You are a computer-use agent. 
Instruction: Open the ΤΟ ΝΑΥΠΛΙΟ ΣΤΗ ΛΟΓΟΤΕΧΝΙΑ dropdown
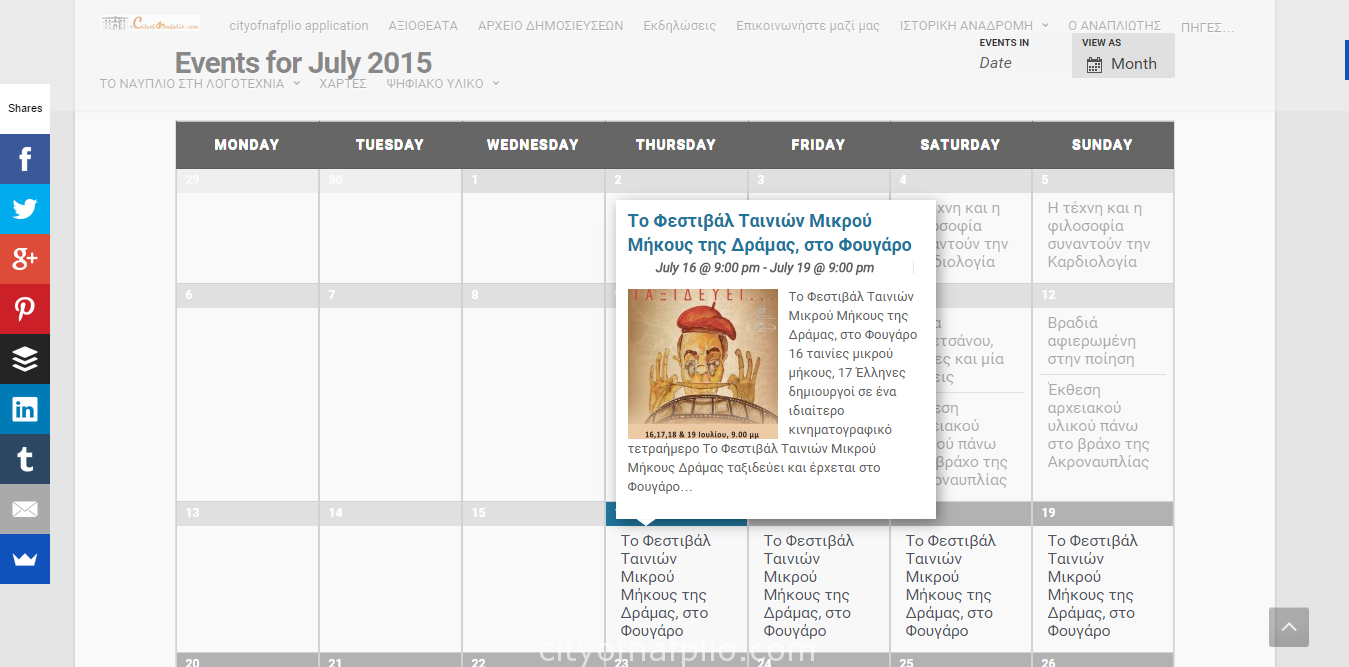[x=200, y=84]
